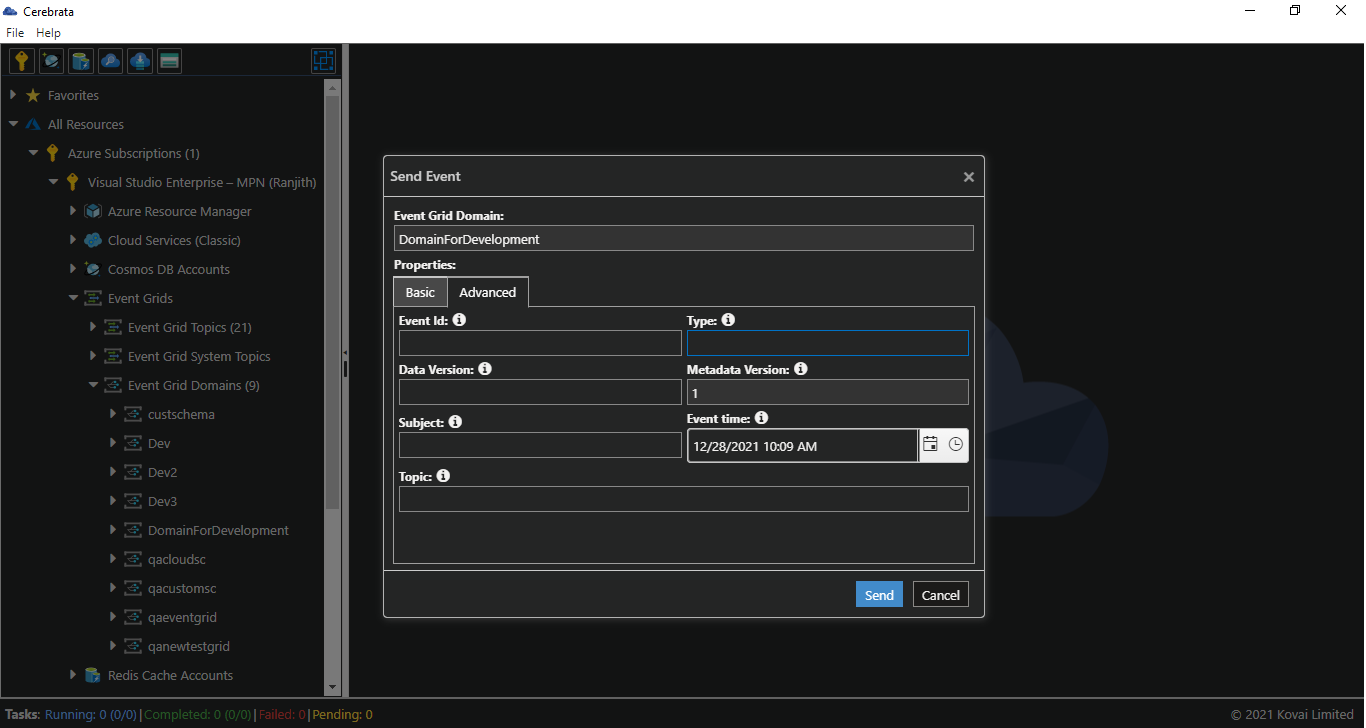Viewport: 1366px width, 728px height.
Task: Click the cloud magnifier search toolbar icon
Action: point(111,61)
